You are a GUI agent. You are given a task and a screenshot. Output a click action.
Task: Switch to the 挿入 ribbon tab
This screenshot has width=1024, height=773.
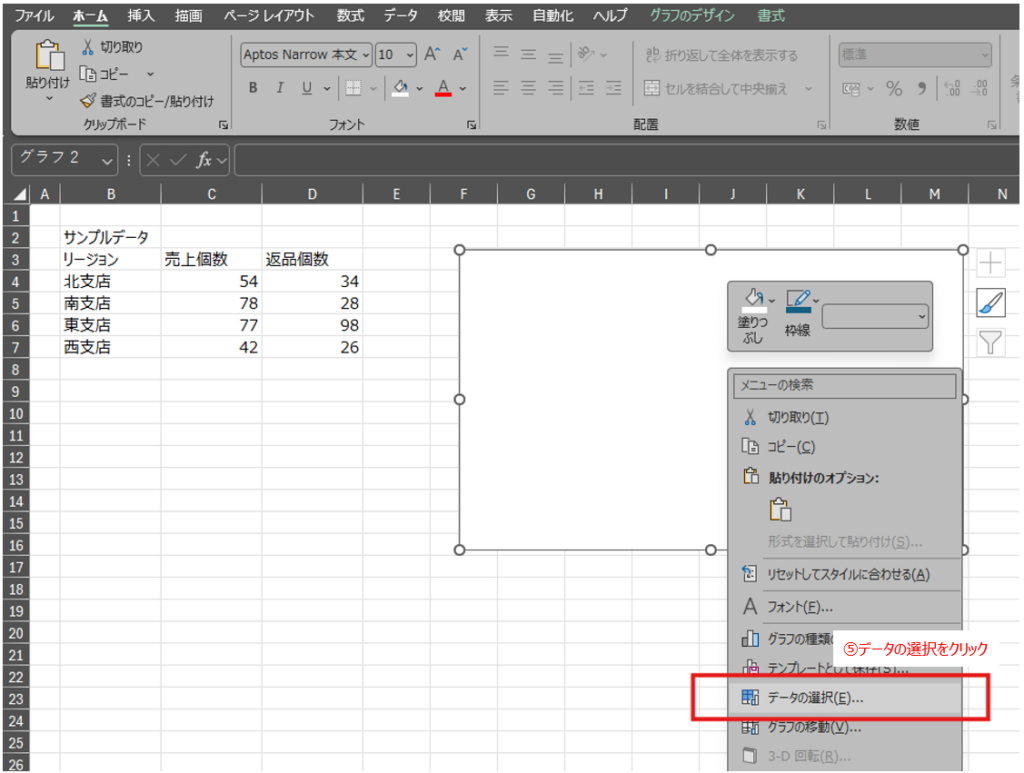pos(141,16)
